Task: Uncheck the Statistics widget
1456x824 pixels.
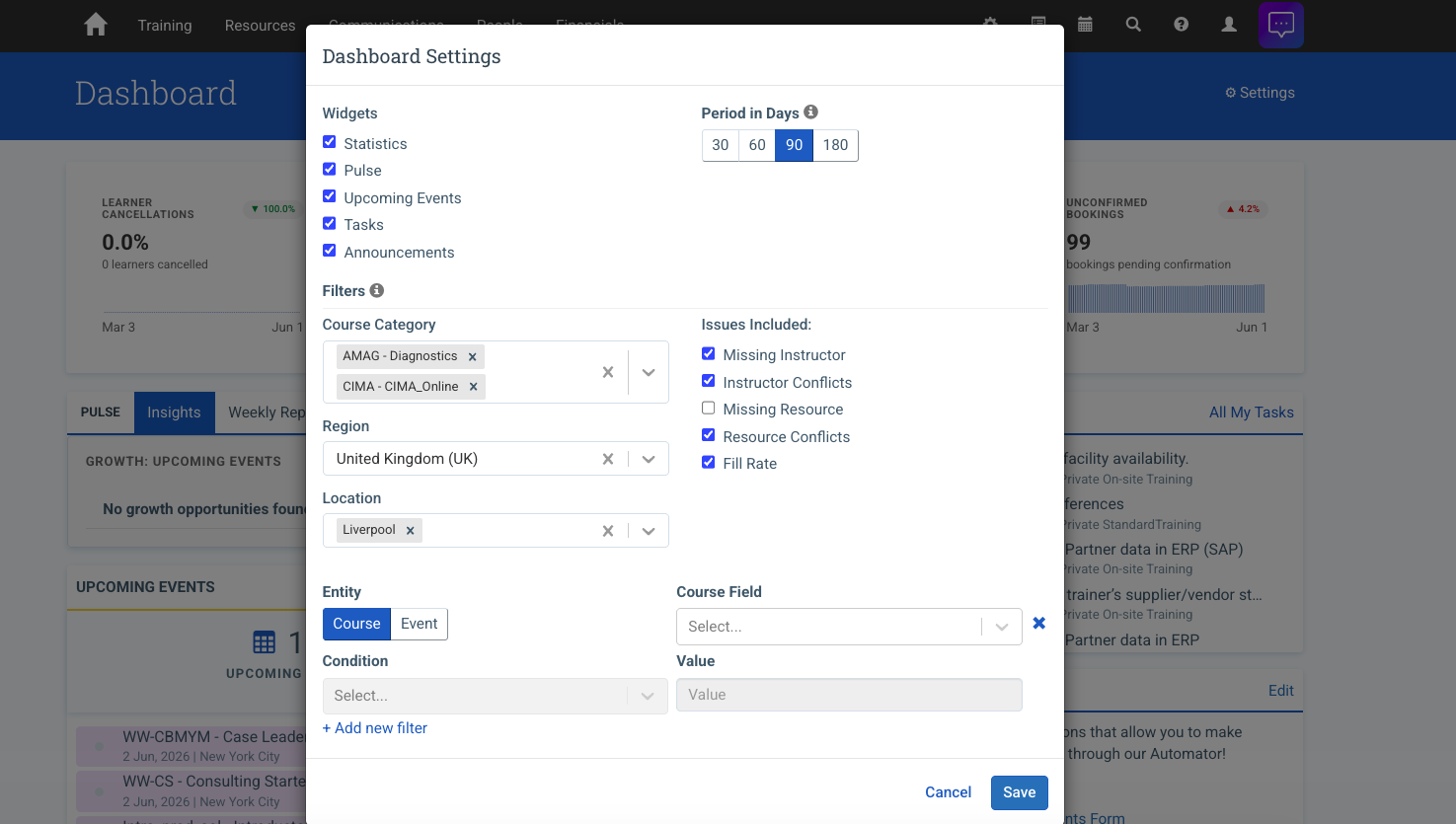Action: (330, 142)
